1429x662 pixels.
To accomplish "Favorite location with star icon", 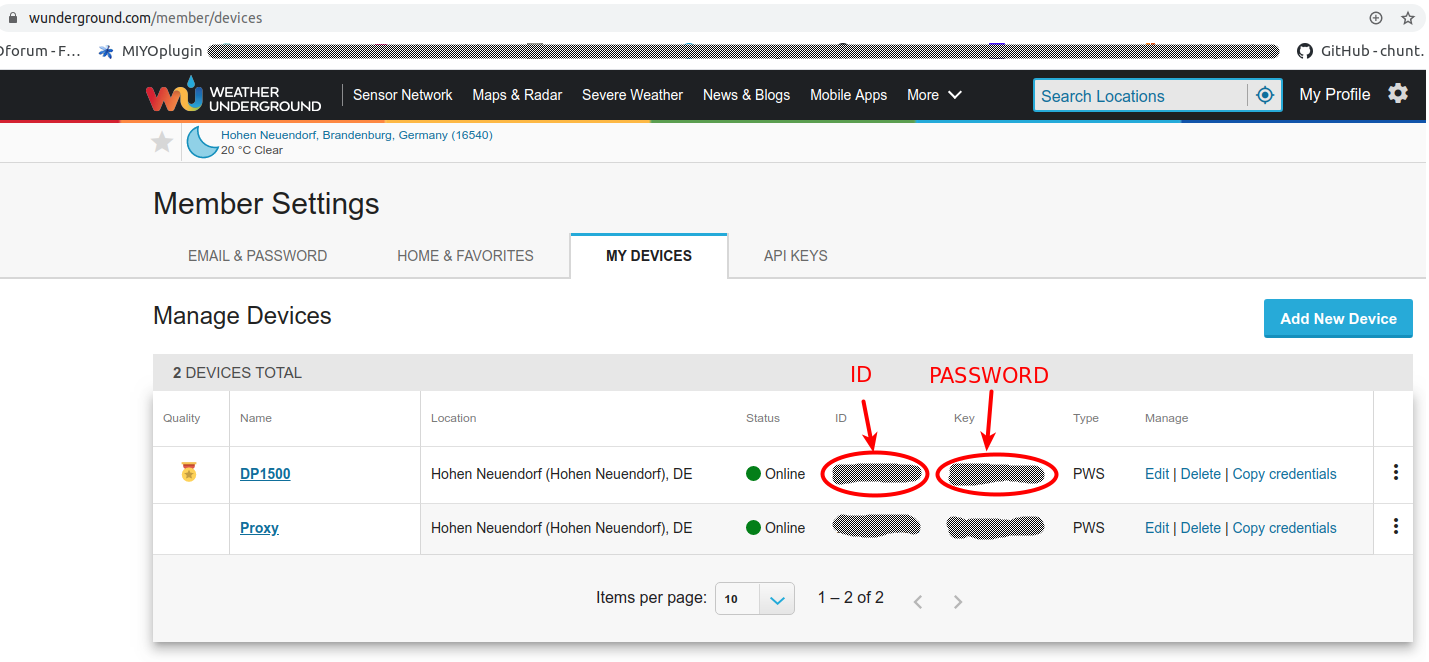I will 162,142.
